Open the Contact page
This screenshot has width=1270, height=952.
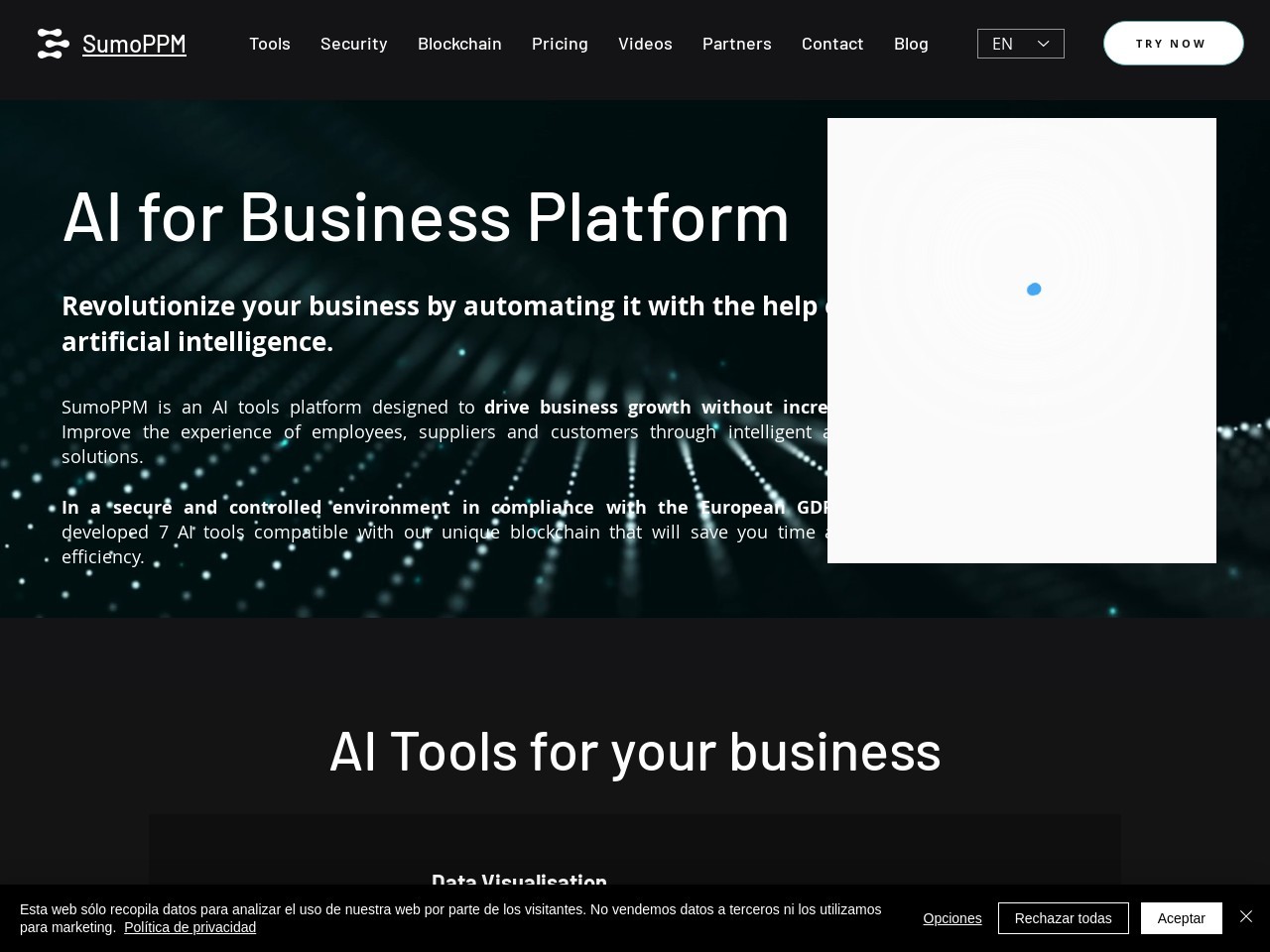pyautogui.click(x=832, y=44)
